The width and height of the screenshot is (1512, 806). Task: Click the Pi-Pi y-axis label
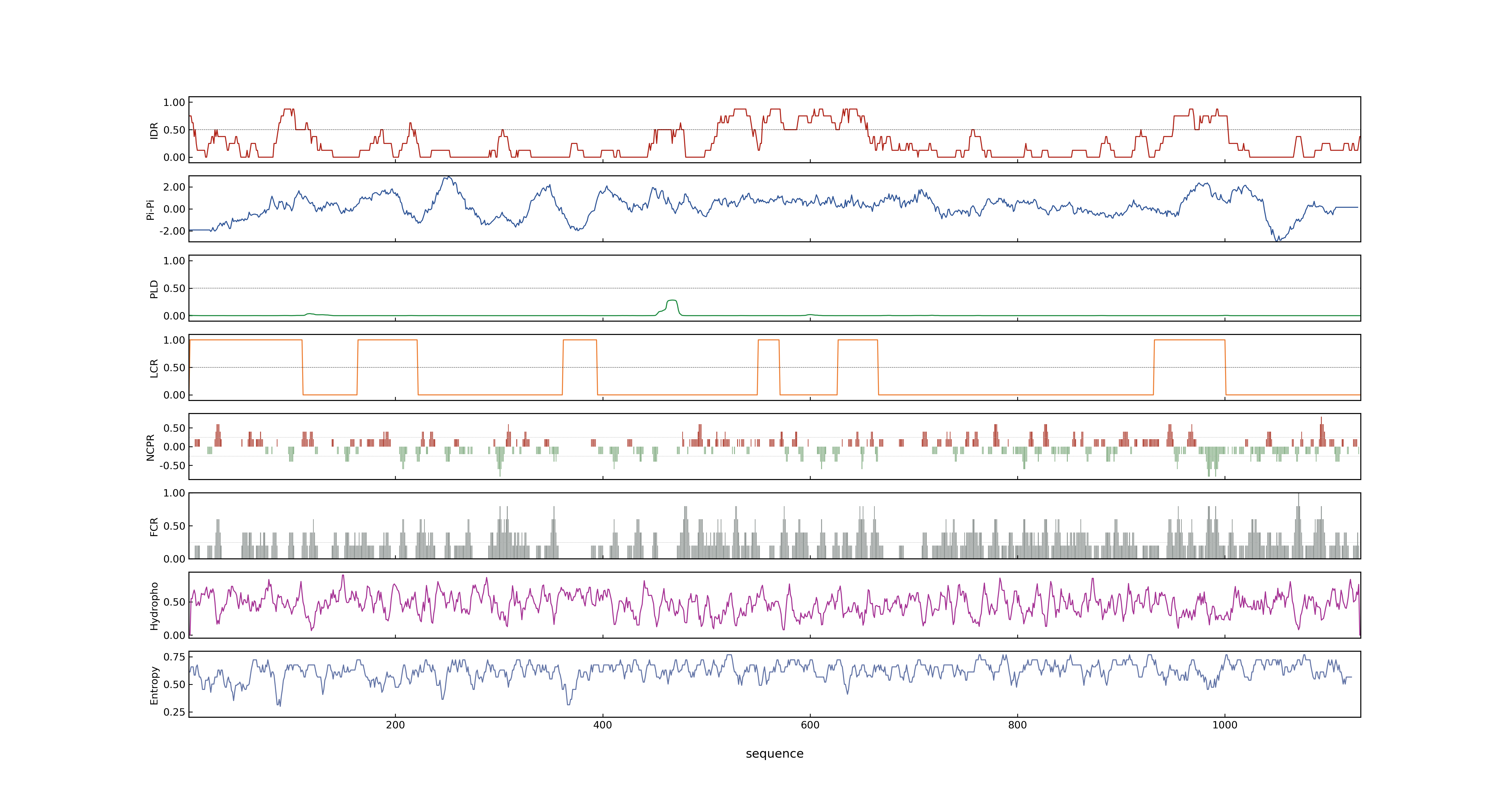point(150,209)
